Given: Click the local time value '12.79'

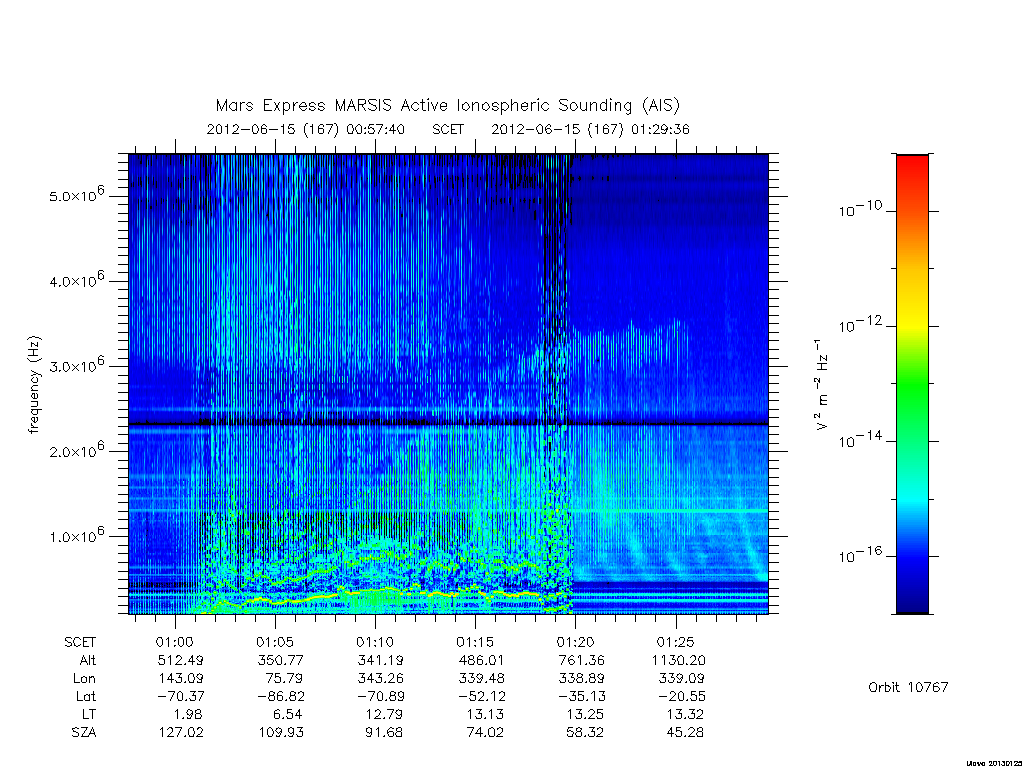Looking at the screenshot, I should coord(384,714).
